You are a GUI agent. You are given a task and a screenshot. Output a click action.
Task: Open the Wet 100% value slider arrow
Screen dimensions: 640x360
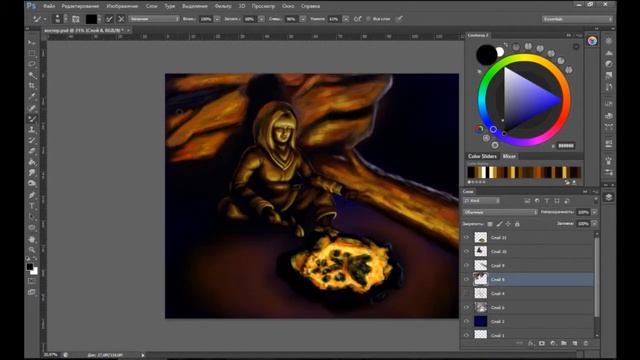tap(217, 19)
